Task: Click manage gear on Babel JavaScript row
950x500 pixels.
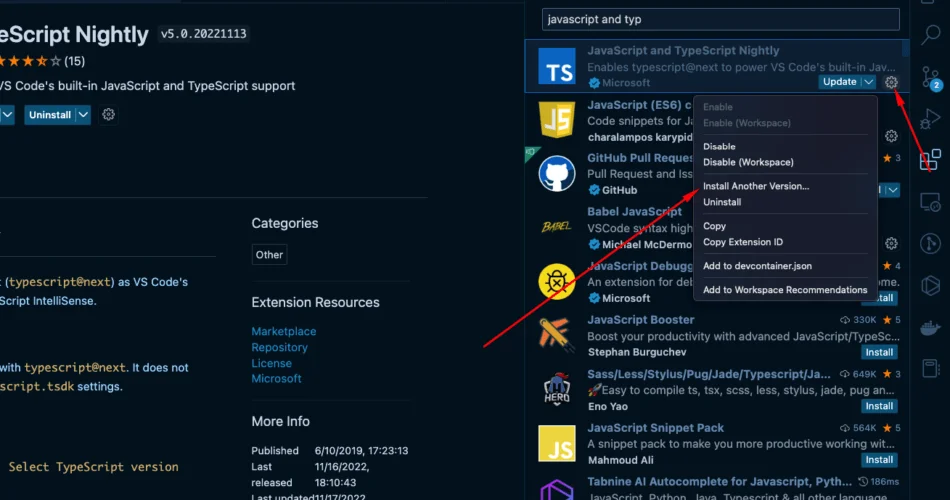Action: pos(891,243)
